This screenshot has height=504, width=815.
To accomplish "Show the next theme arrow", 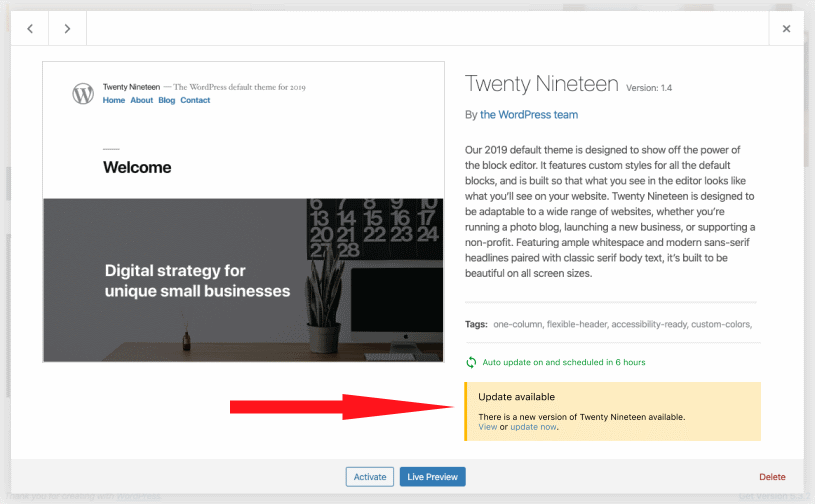I will pos(67,29).
